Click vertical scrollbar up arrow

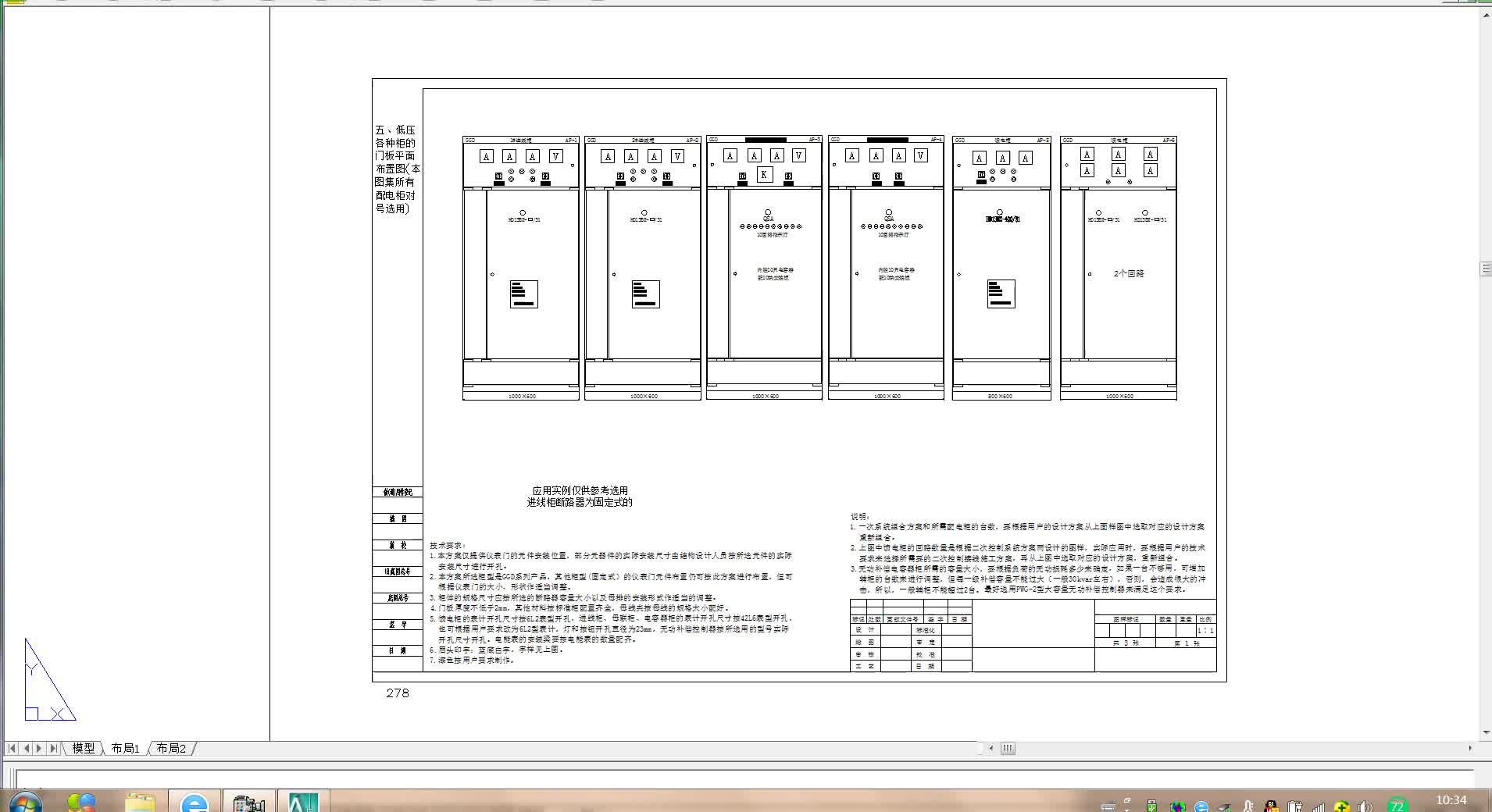point(1485,15)
